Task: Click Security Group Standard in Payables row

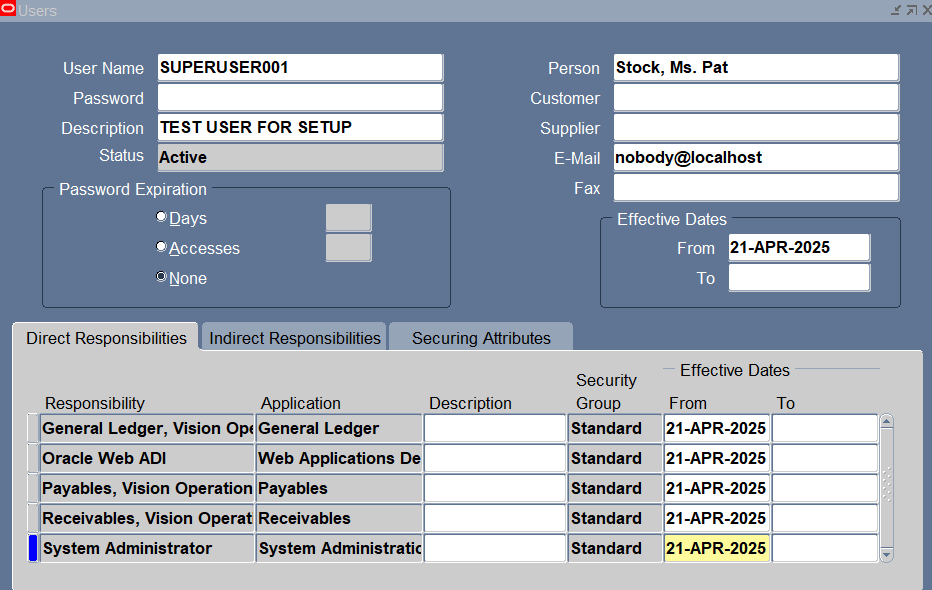Action: [615, 488]
